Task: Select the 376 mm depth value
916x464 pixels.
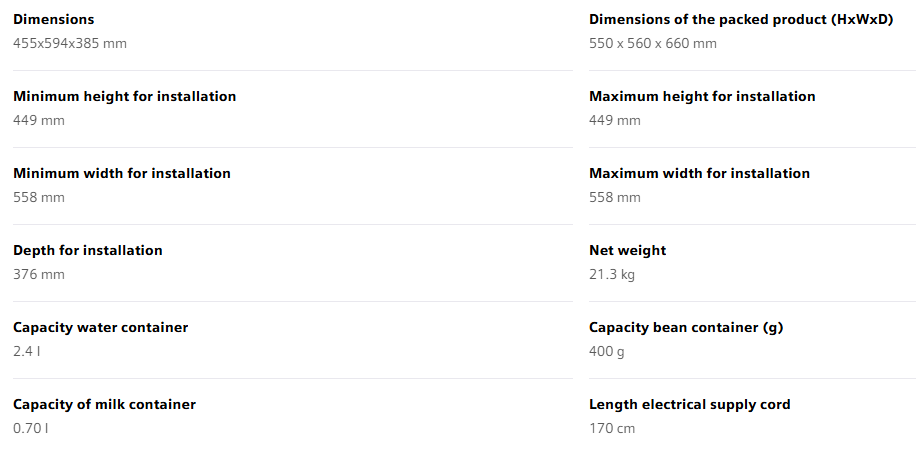Action: pos(39,274)
